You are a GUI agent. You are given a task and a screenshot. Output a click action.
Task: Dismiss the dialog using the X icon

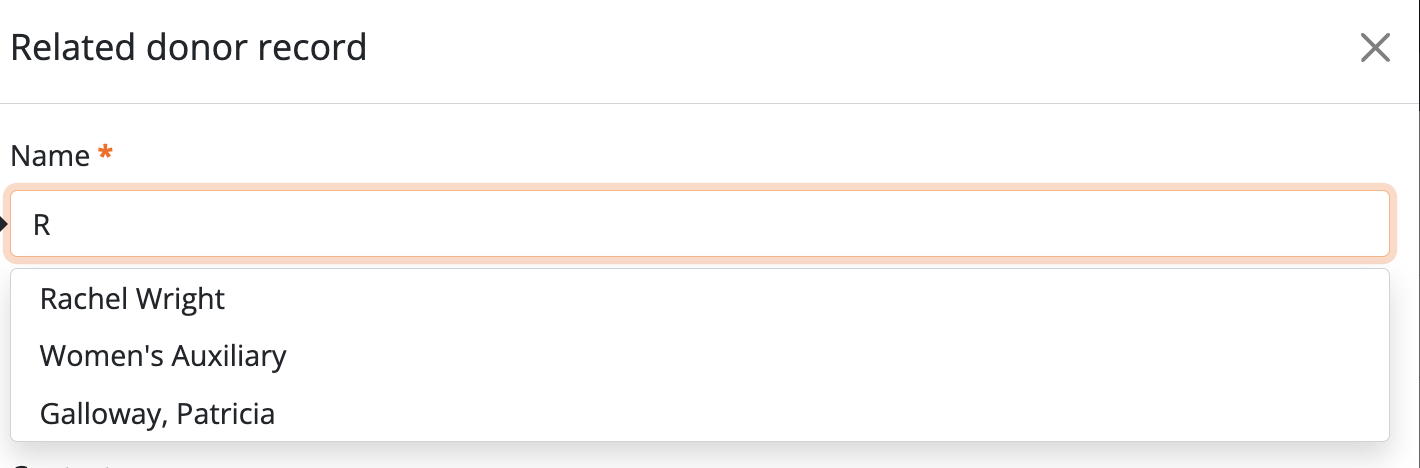[1375, 48]
